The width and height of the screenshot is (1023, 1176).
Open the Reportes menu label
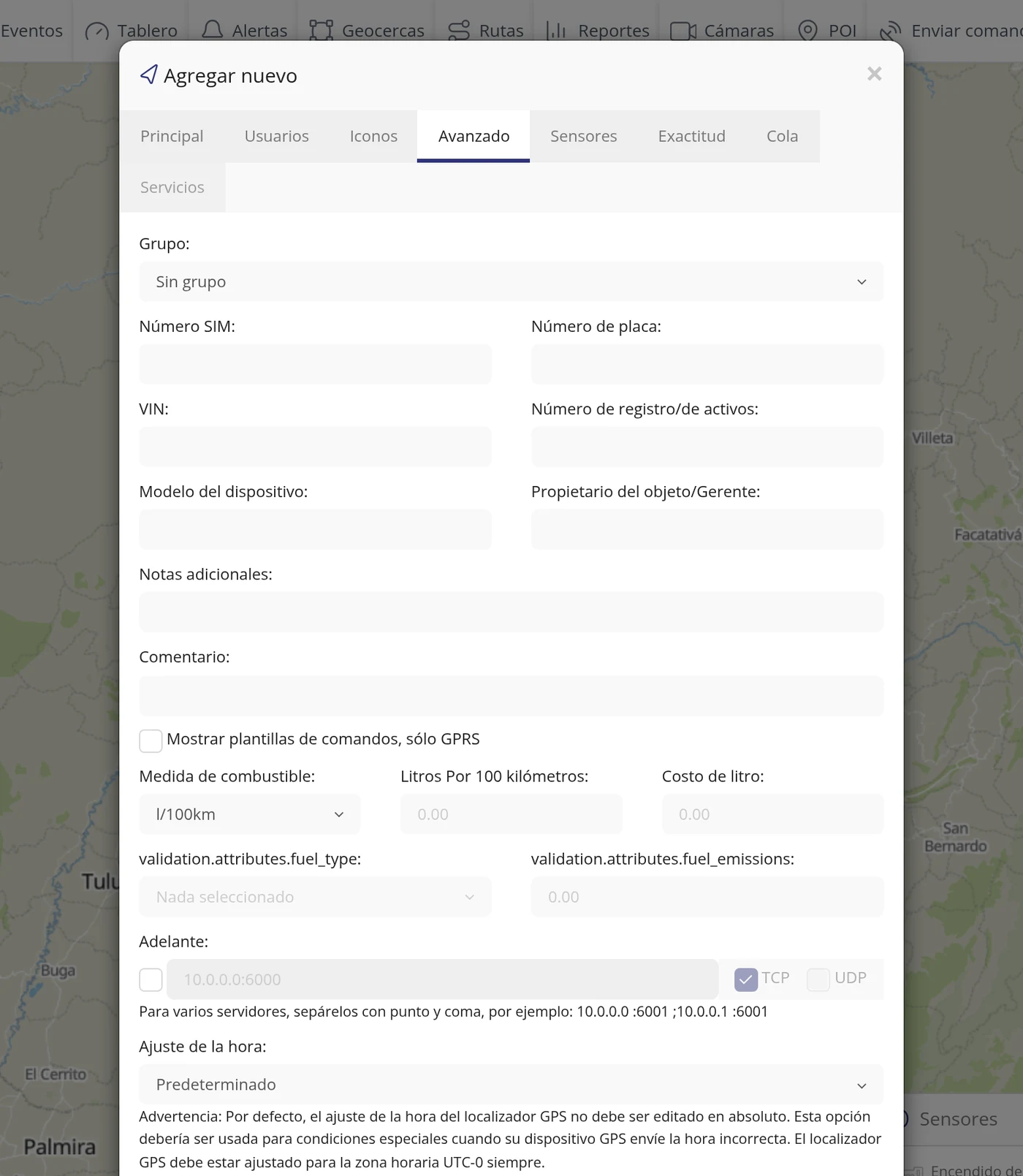613,31
